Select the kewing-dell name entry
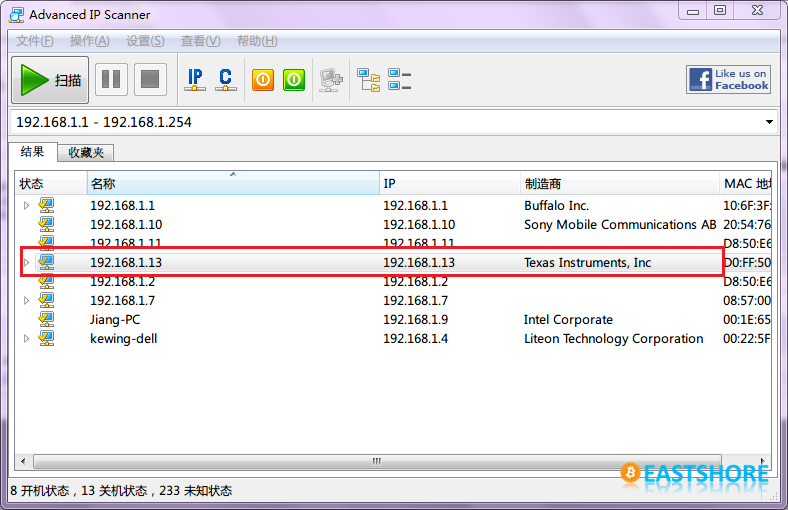 click(124, 339)
